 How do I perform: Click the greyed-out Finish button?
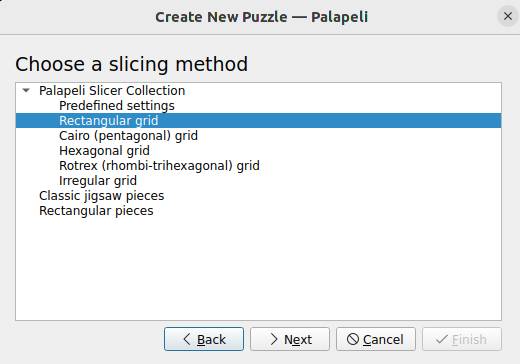pyautogui.click(x=462, y=339)
